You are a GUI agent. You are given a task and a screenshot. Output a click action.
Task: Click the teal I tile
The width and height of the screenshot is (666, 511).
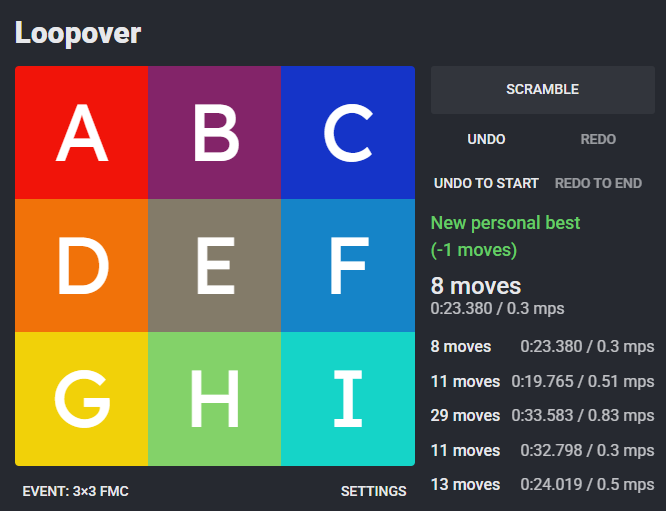tap(348, 399)
